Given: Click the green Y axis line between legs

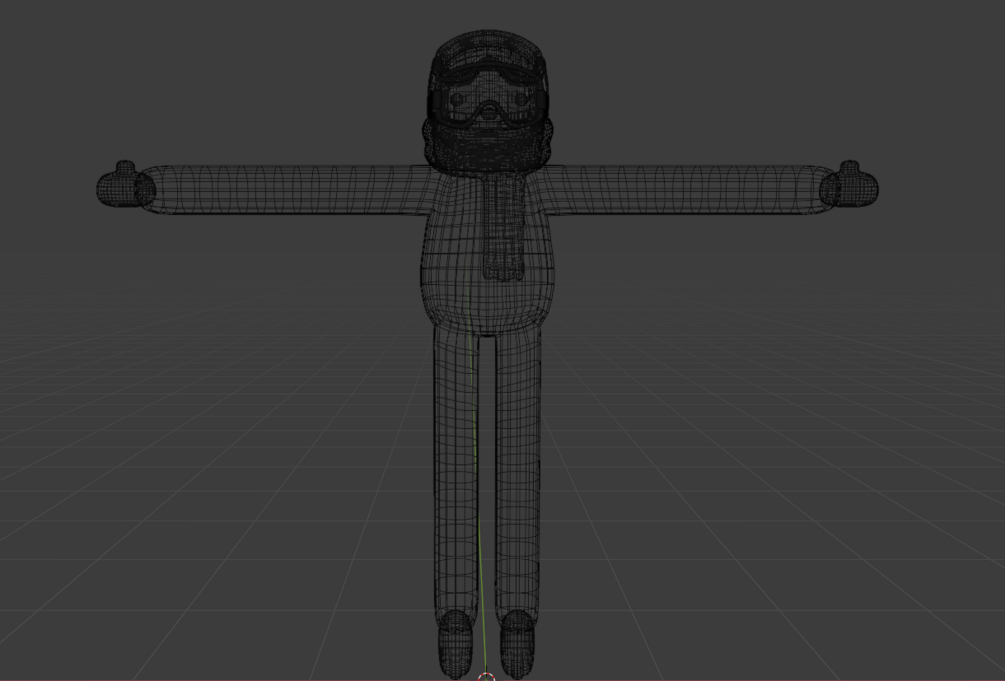Looking at the screenshot, I should [x=478, y=475].
